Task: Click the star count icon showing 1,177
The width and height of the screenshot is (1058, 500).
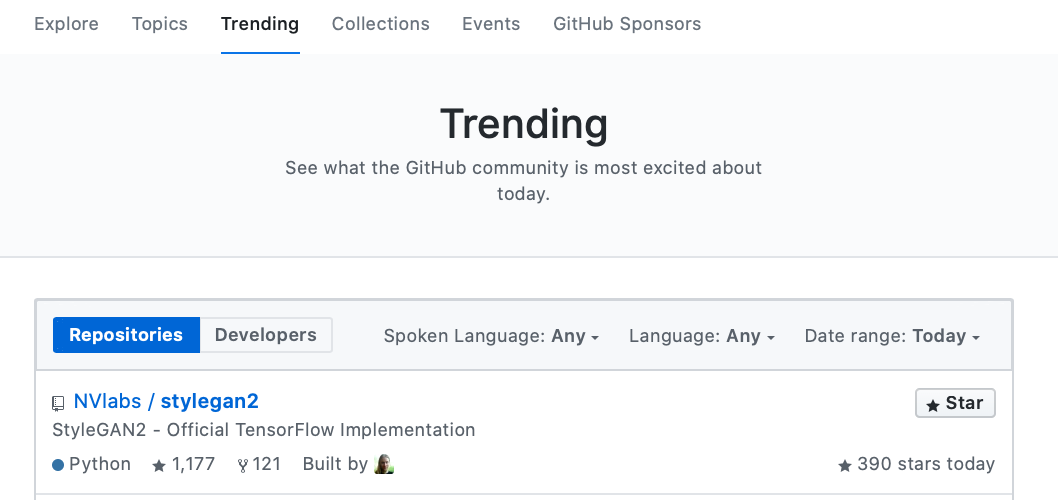Action: tap(159, 466)
